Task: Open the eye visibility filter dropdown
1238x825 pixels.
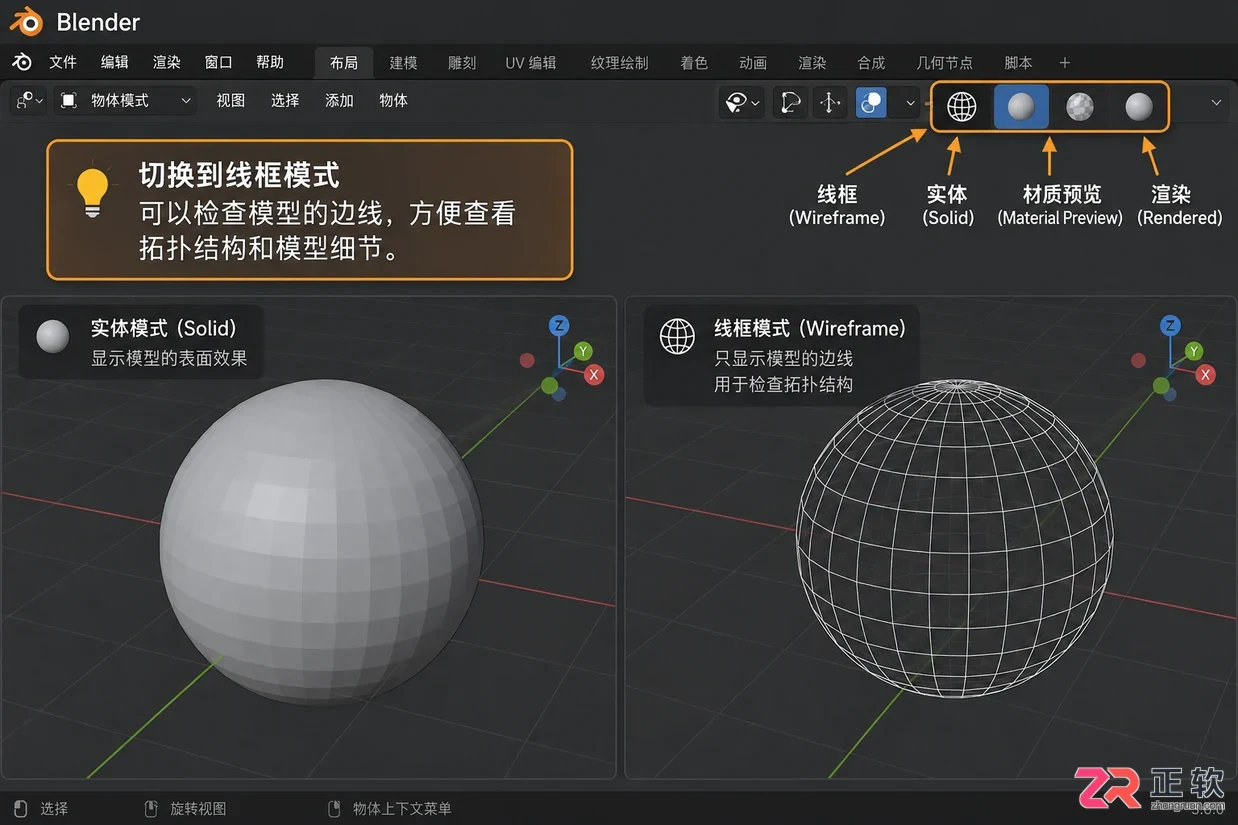Action: click(x=741, y=102)
